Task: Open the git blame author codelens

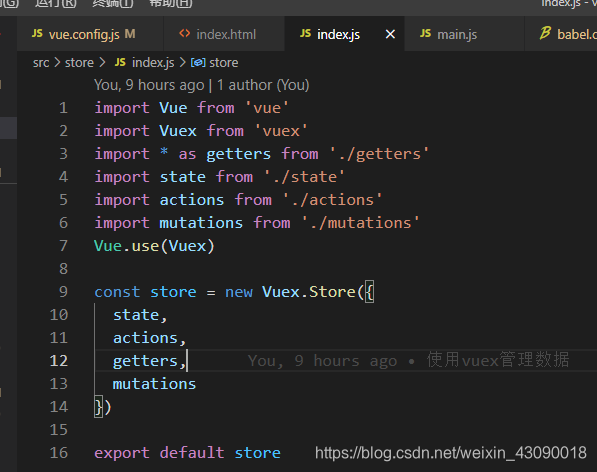Action: 202,85
